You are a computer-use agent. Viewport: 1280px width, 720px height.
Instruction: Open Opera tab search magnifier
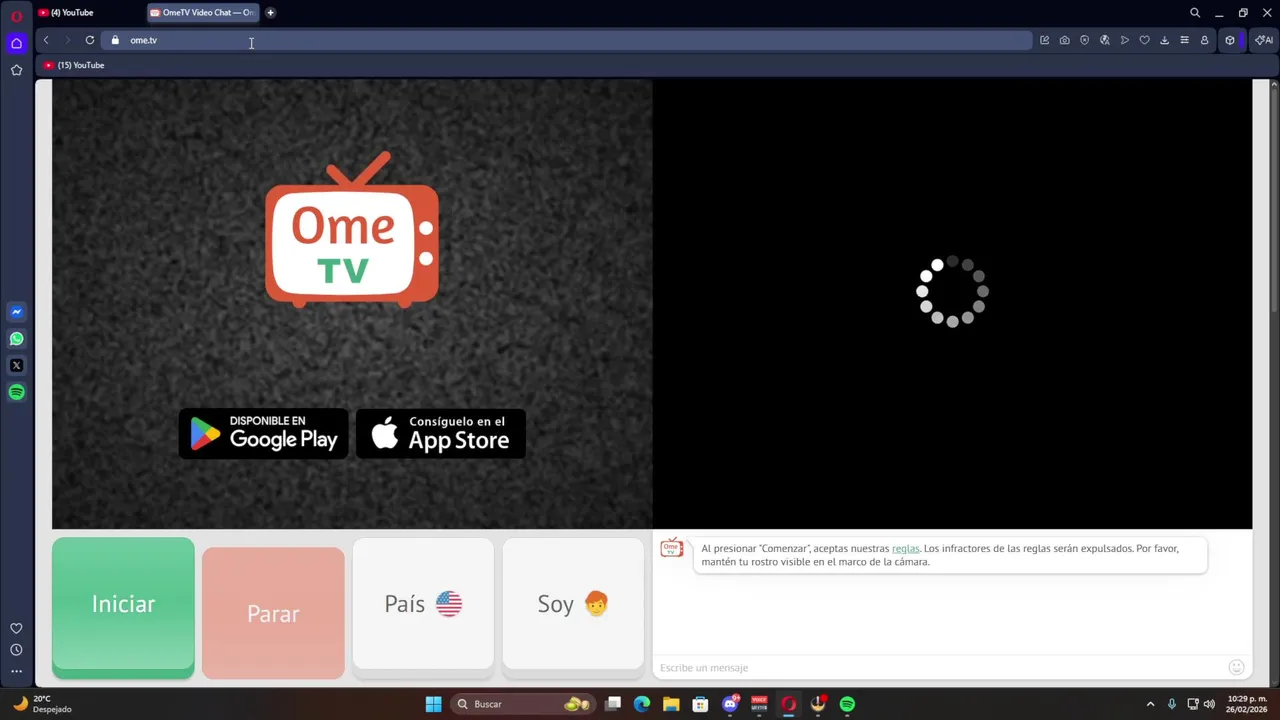(x=1195, y=13)
